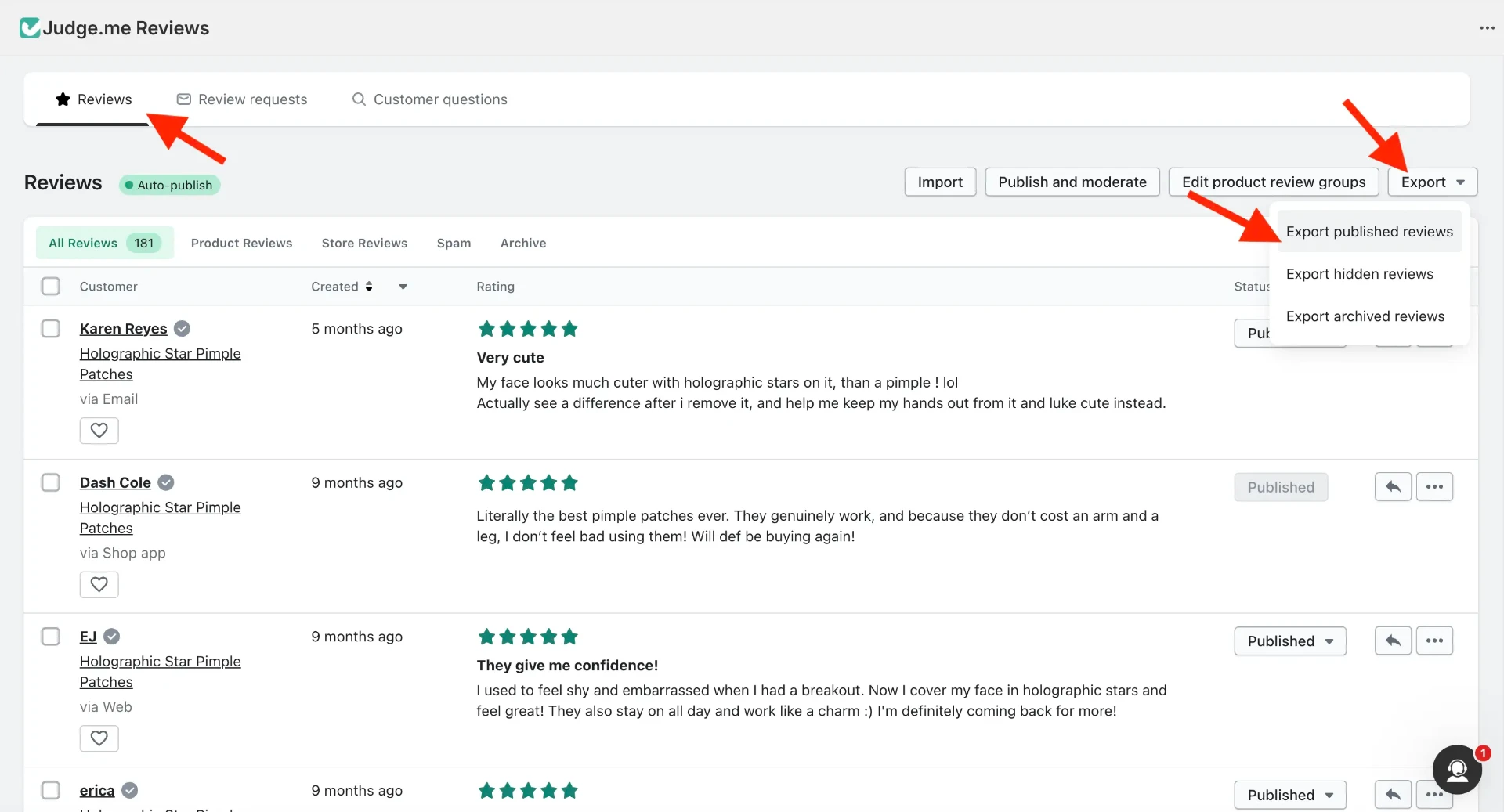Open EJ's Holographic Star Pimple Patches link
Screen dimensions: 1504x812
pos(161,672)
